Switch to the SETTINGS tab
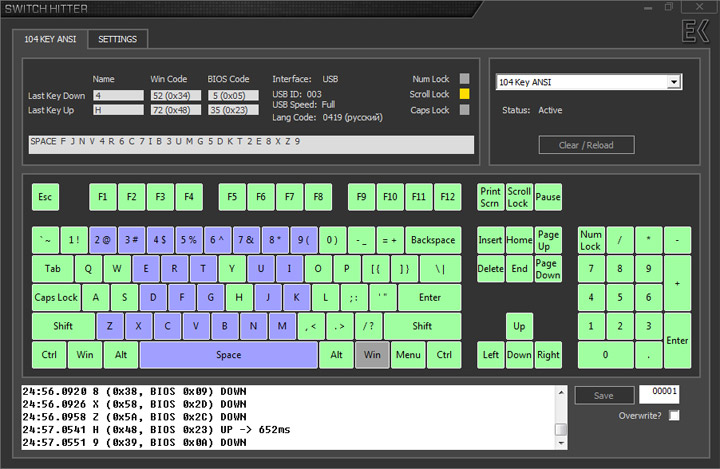 click(x=118, y=39)
